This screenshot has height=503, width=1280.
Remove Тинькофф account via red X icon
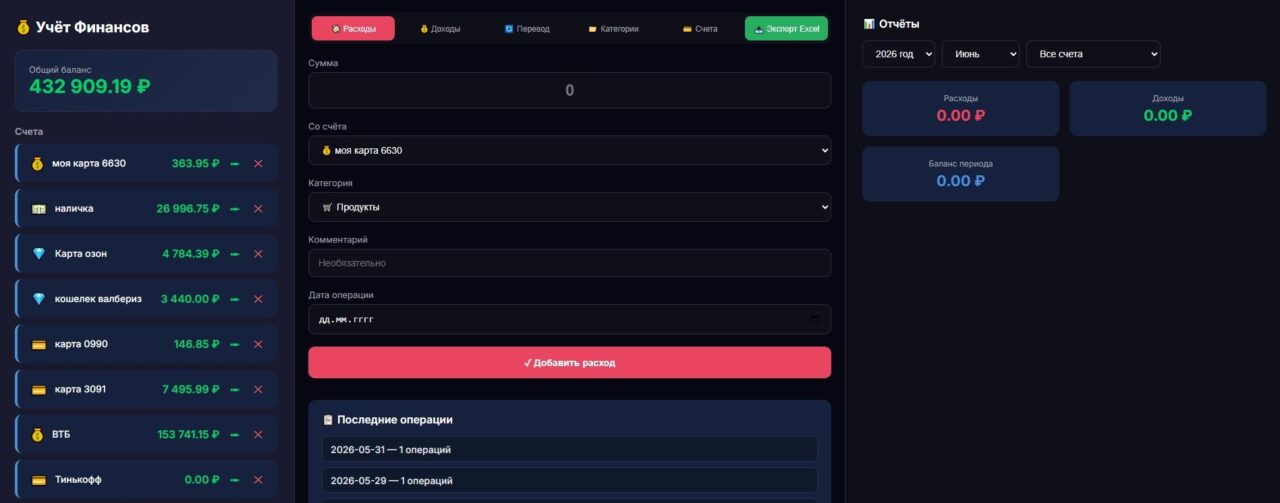pos(258,480)
